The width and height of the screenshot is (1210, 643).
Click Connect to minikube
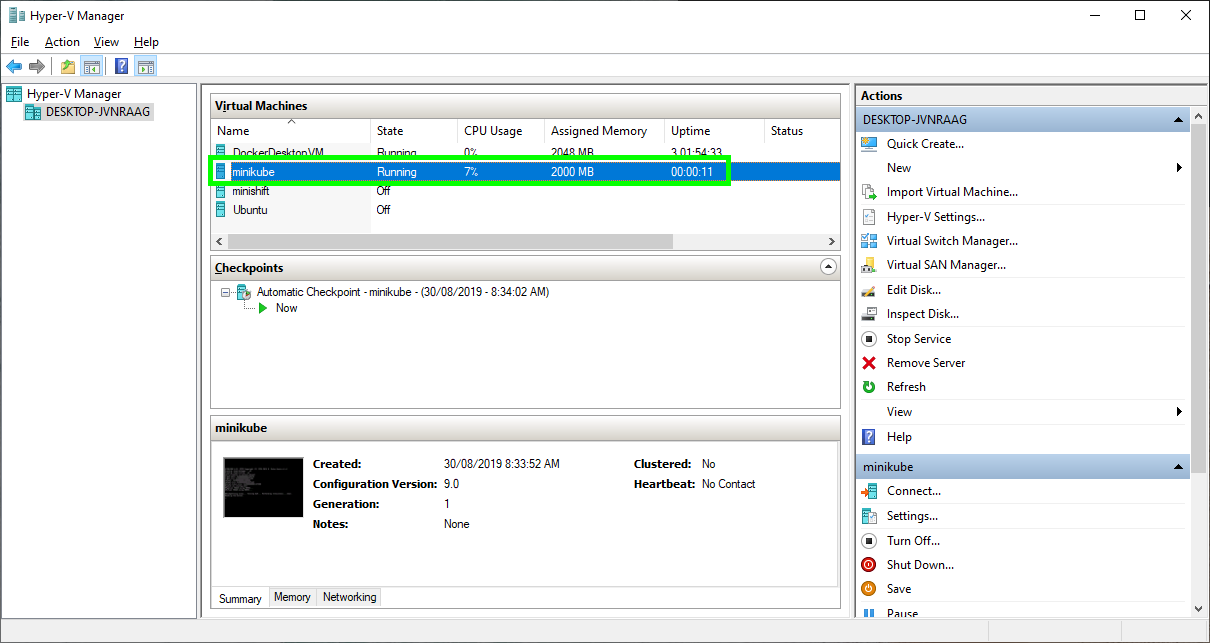point(913,491)
